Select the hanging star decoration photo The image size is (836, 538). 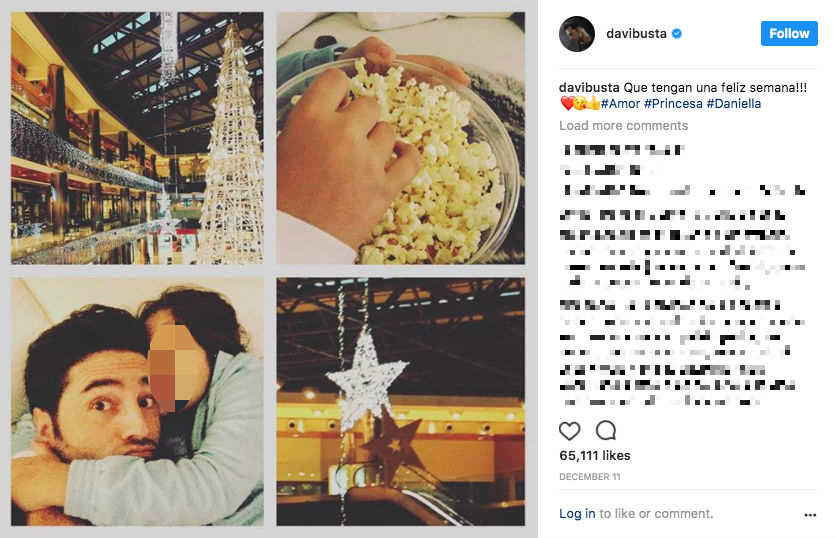point(400,402)
